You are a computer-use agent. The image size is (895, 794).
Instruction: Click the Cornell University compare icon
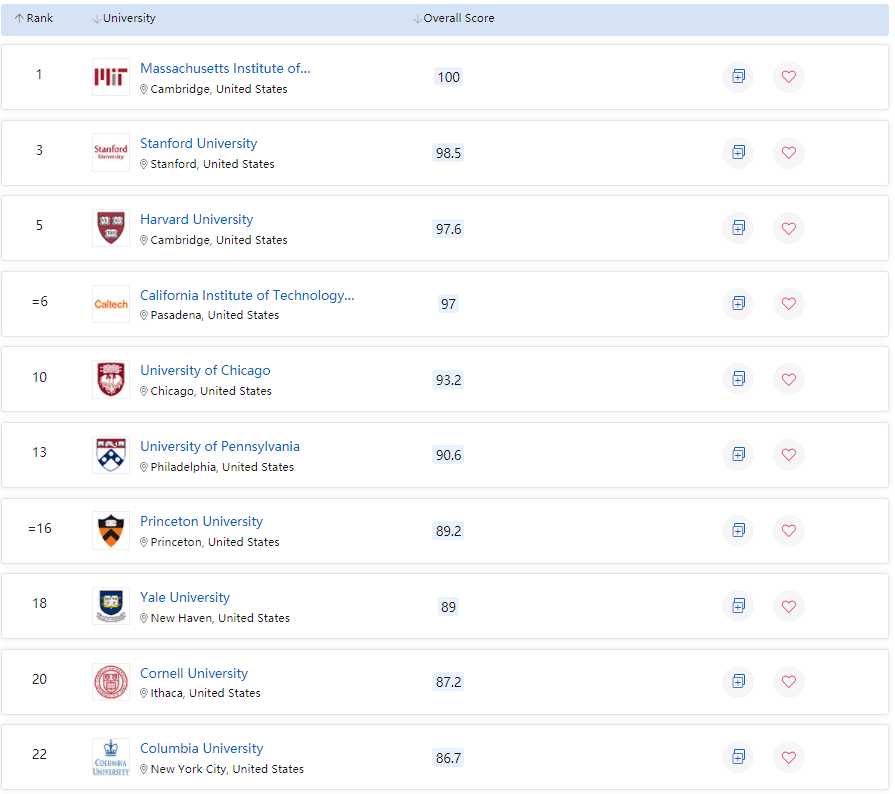coord(738,681)
